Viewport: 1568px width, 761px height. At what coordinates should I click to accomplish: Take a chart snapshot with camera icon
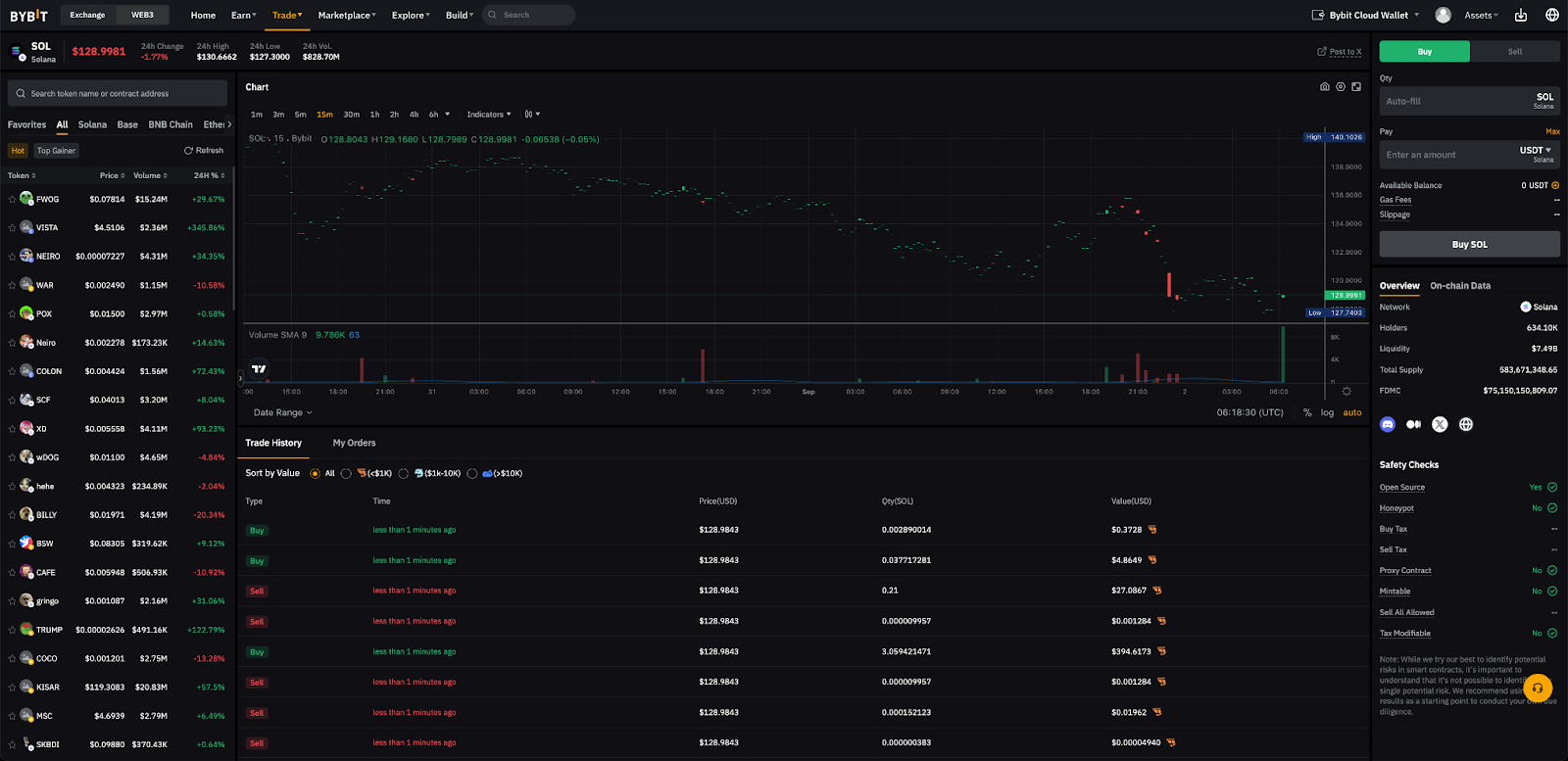click(1325, 87)
